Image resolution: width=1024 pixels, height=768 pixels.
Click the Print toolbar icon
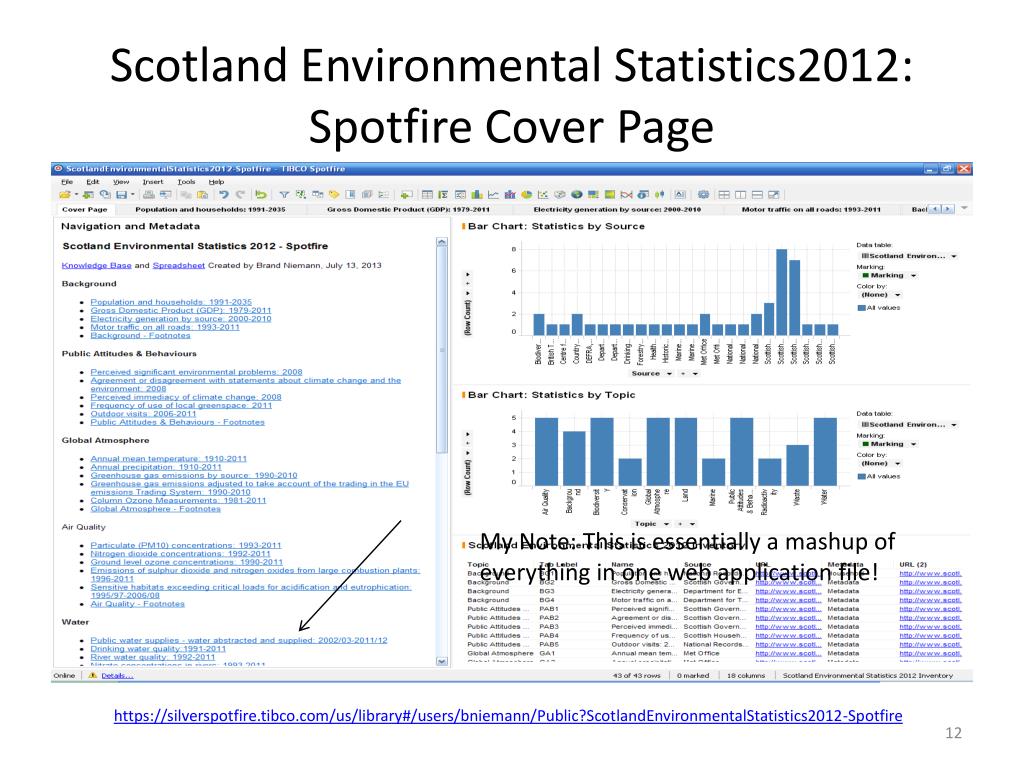[x=149, y=195]
